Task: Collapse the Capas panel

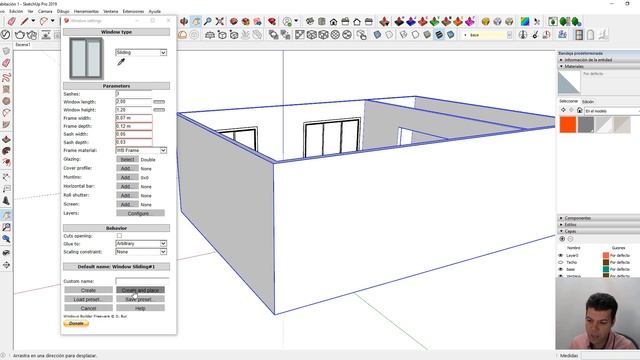Action: coord(598,231)
